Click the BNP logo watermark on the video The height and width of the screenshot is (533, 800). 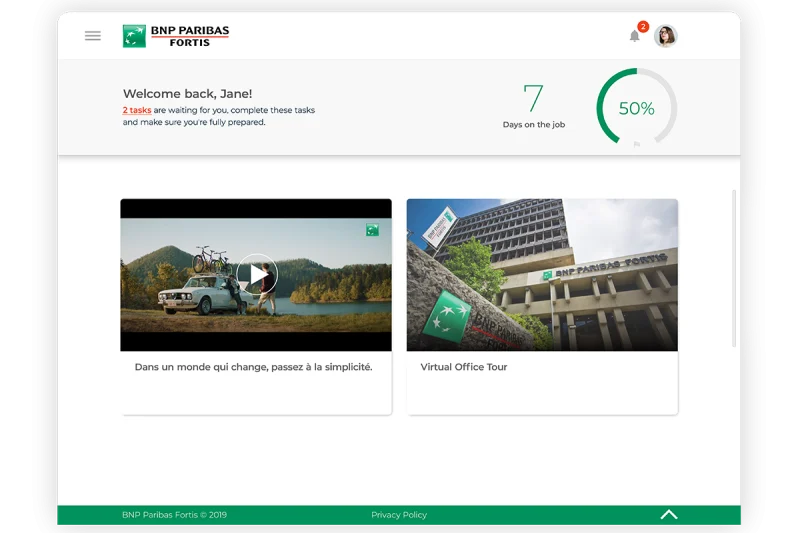pyautogui.click(x=372, y=231)
